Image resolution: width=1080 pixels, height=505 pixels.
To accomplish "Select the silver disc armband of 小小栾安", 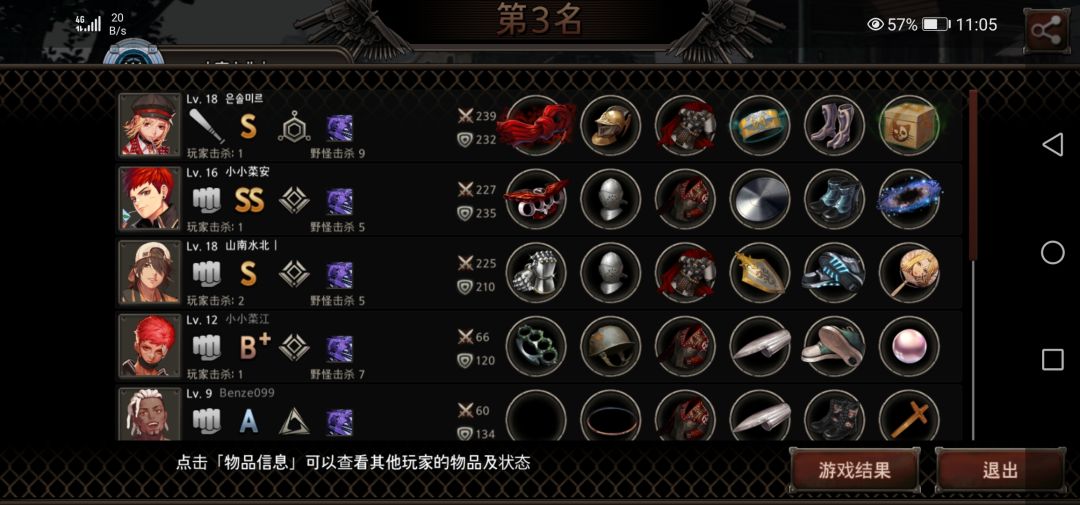I will [x=760, y=199].
